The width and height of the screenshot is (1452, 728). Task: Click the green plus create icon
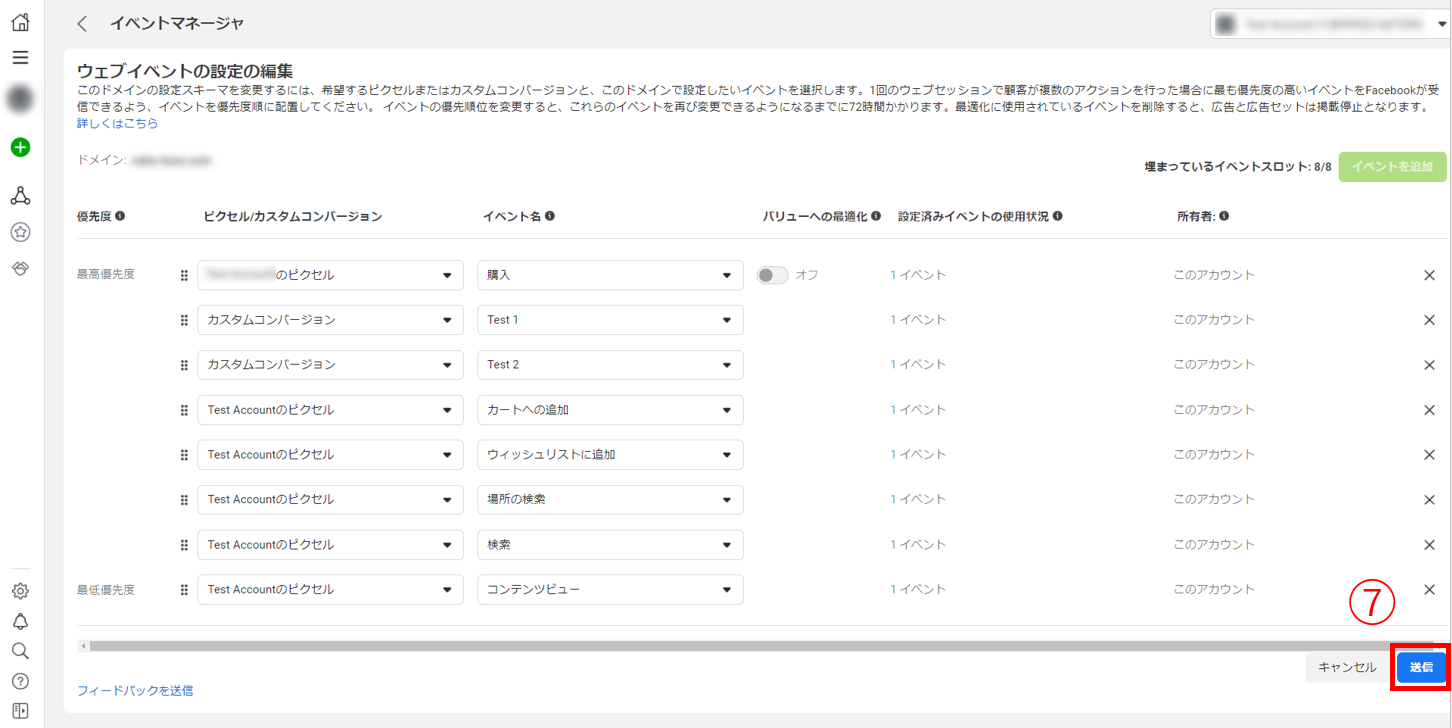(x=20, y=147)
